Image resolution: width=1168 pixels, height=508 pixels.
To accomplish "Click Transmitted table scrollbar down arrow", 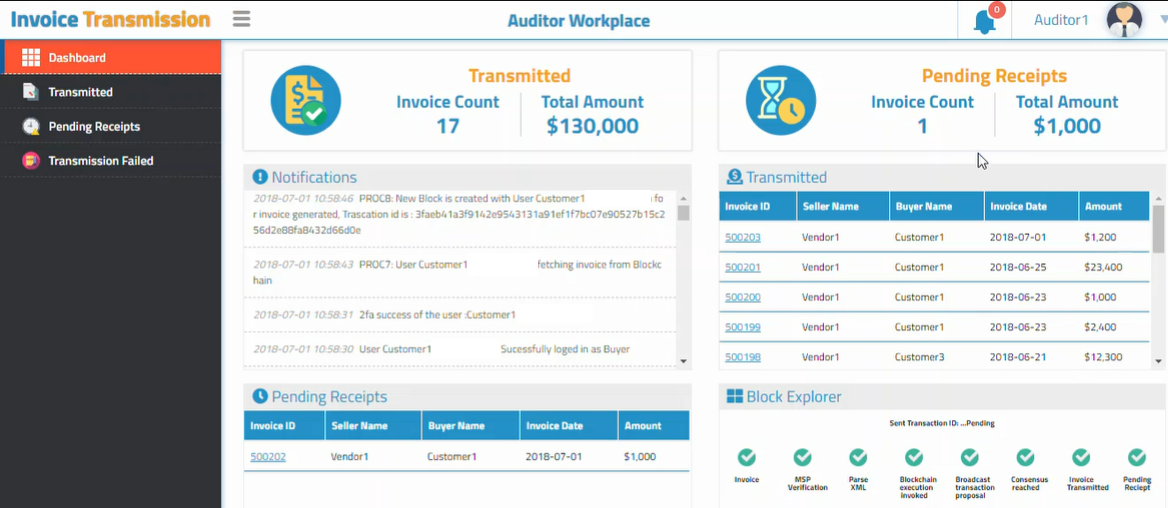I will tap(1158, 361).
